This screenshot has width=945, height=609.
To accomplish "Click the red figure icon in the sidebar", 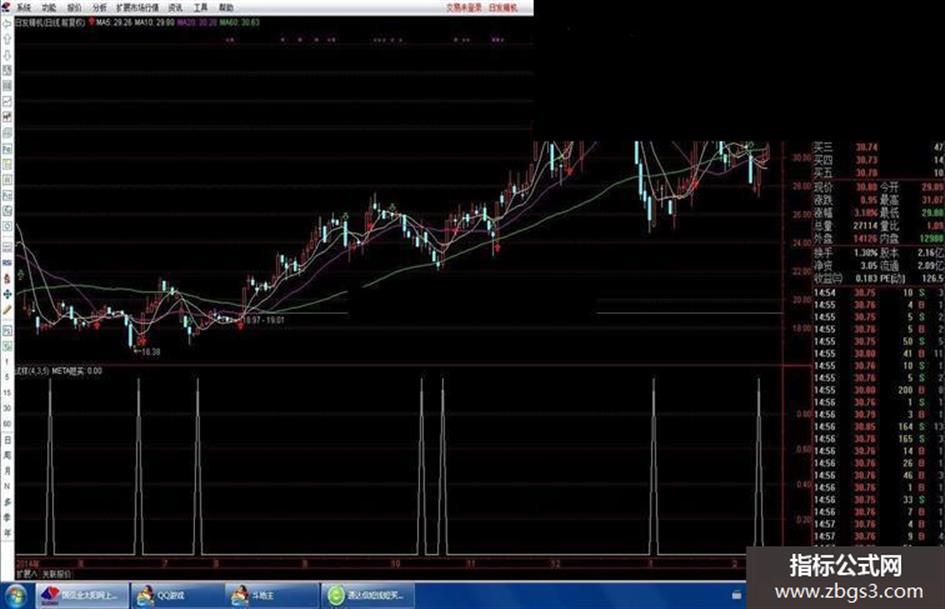I will (7, 279).
